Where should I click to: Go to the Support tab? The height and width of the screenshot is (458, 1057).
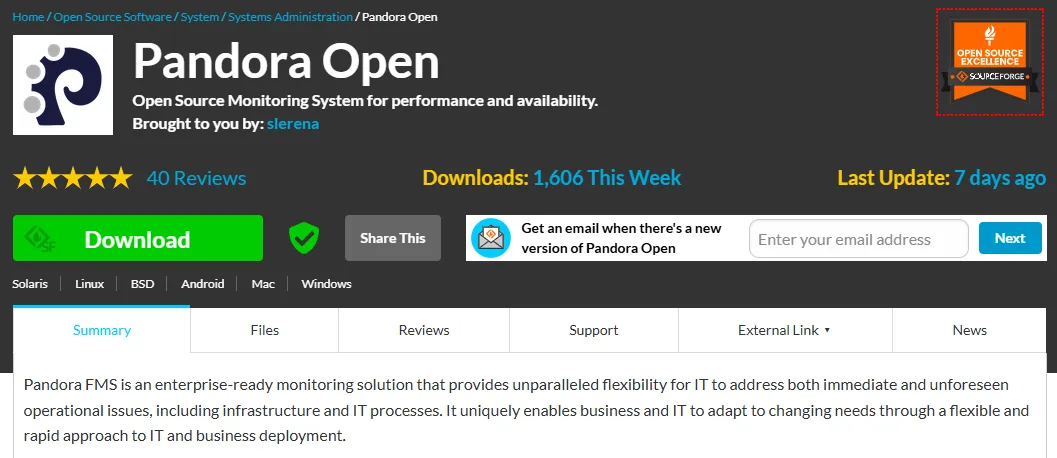[594, 330]
